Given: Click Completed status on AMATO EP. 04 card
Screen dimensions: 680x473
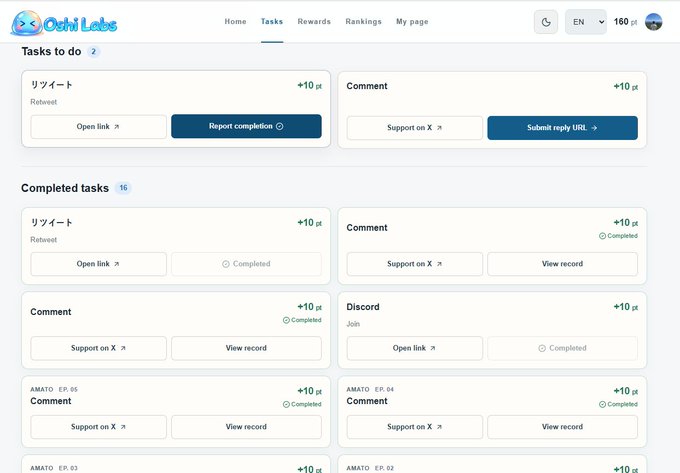Looking at the screenshot, I should (618, 404).
